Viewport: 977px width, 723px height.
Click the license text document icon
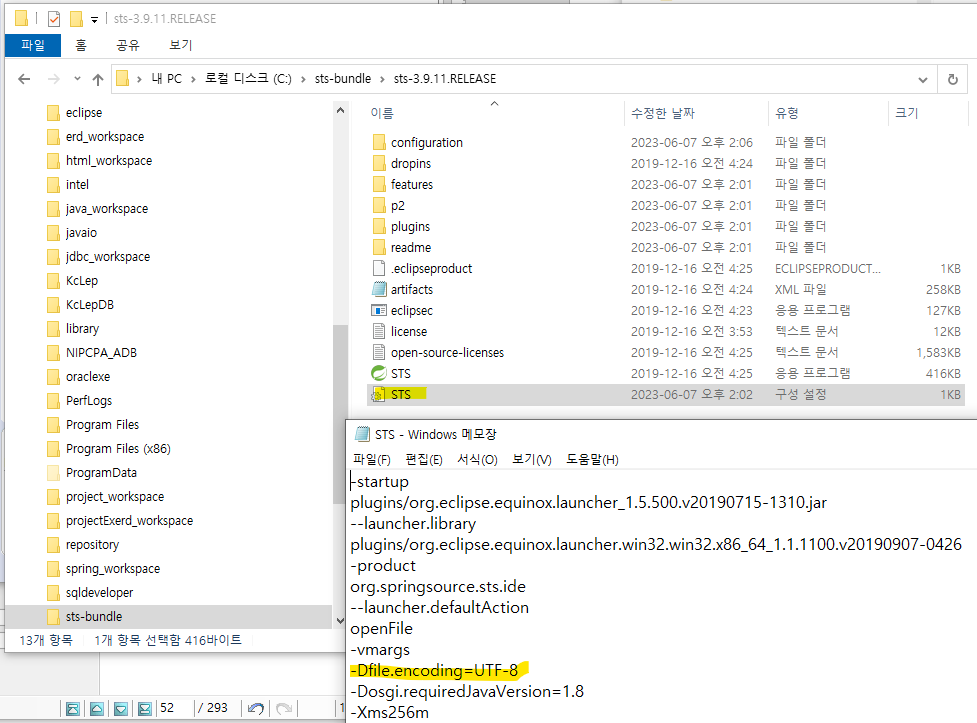click(x=379, y=332)
